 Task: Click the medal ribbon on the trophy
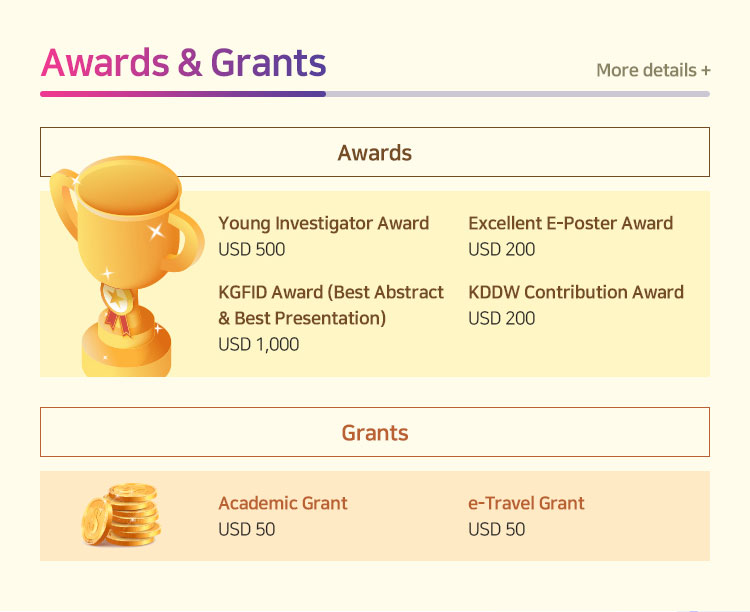pos(117,306)
